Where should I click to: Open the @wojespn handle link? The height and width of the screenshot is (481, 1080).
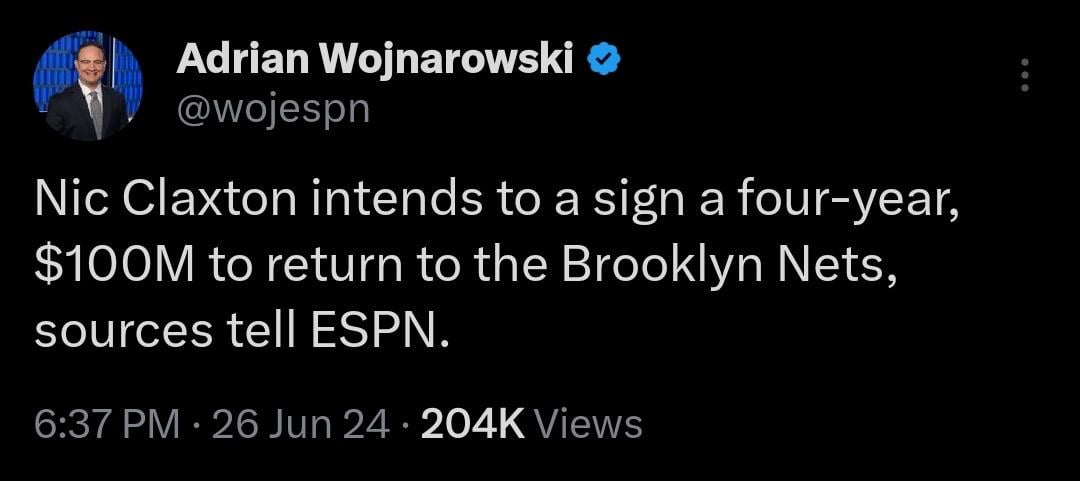[x=273, y=108]
